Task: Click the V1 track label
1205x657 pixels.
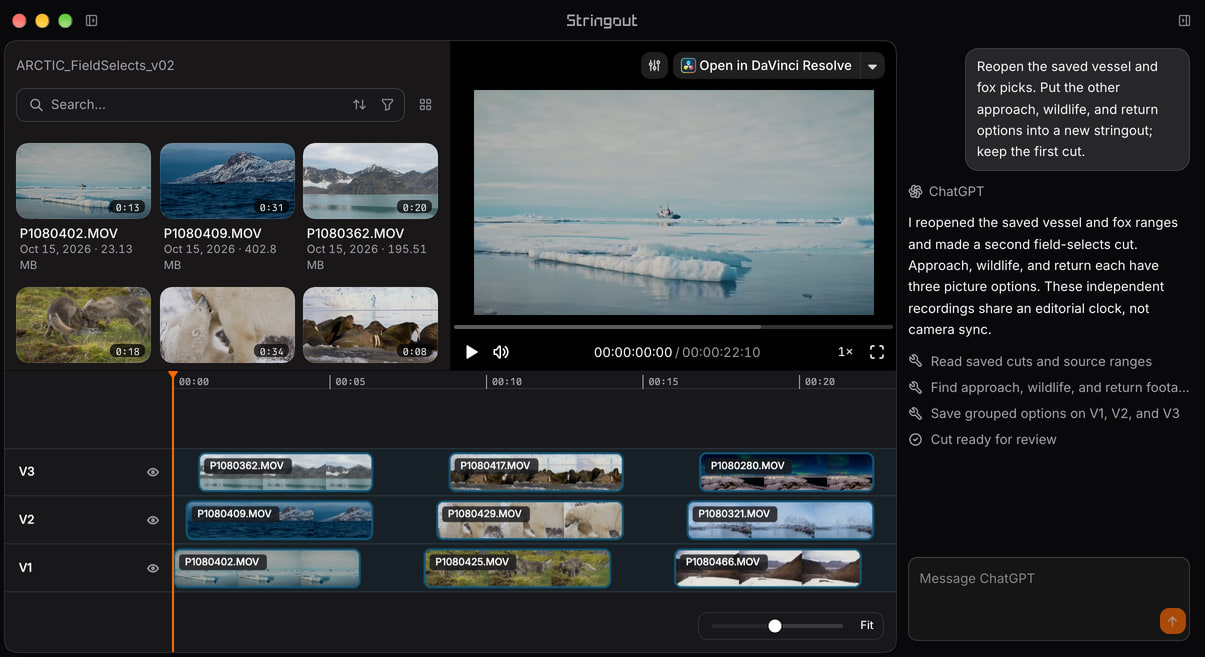Action: 26,568
